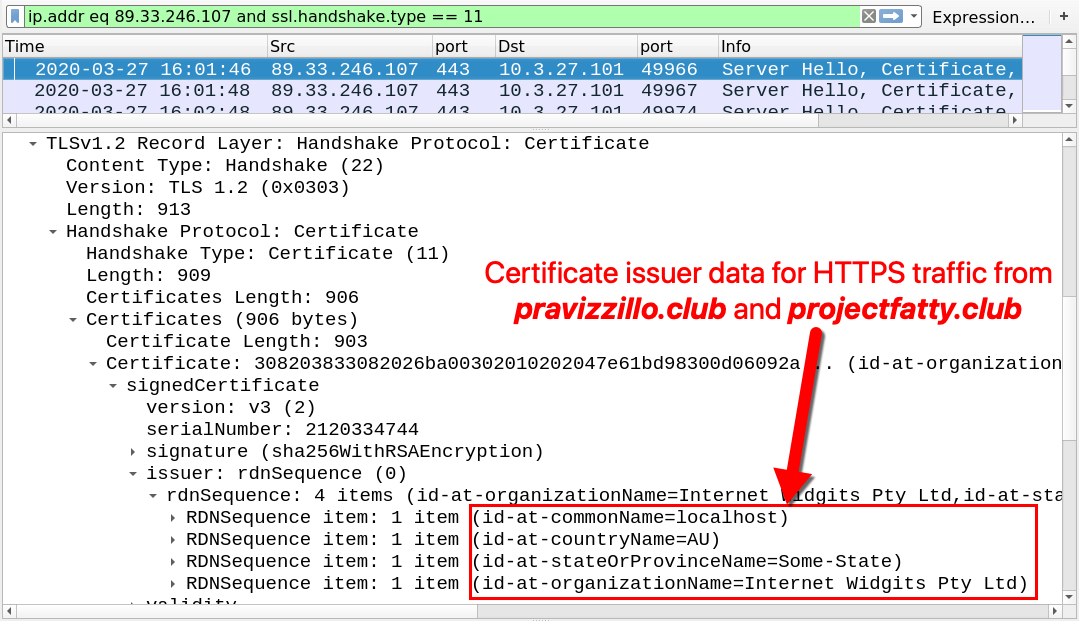Collapse issuer: rdnSequence (0) node
Viewport: 1079px width, 621px height.
133,474
